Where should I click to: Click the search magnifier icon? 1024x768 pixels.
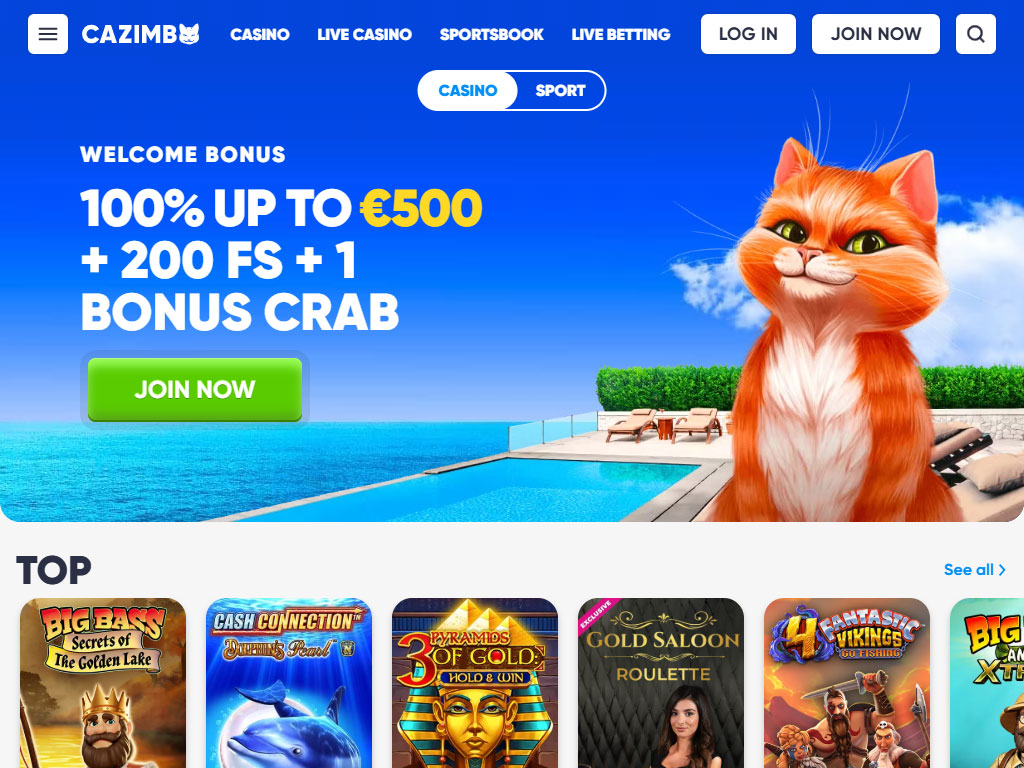(x=976, y=34)
